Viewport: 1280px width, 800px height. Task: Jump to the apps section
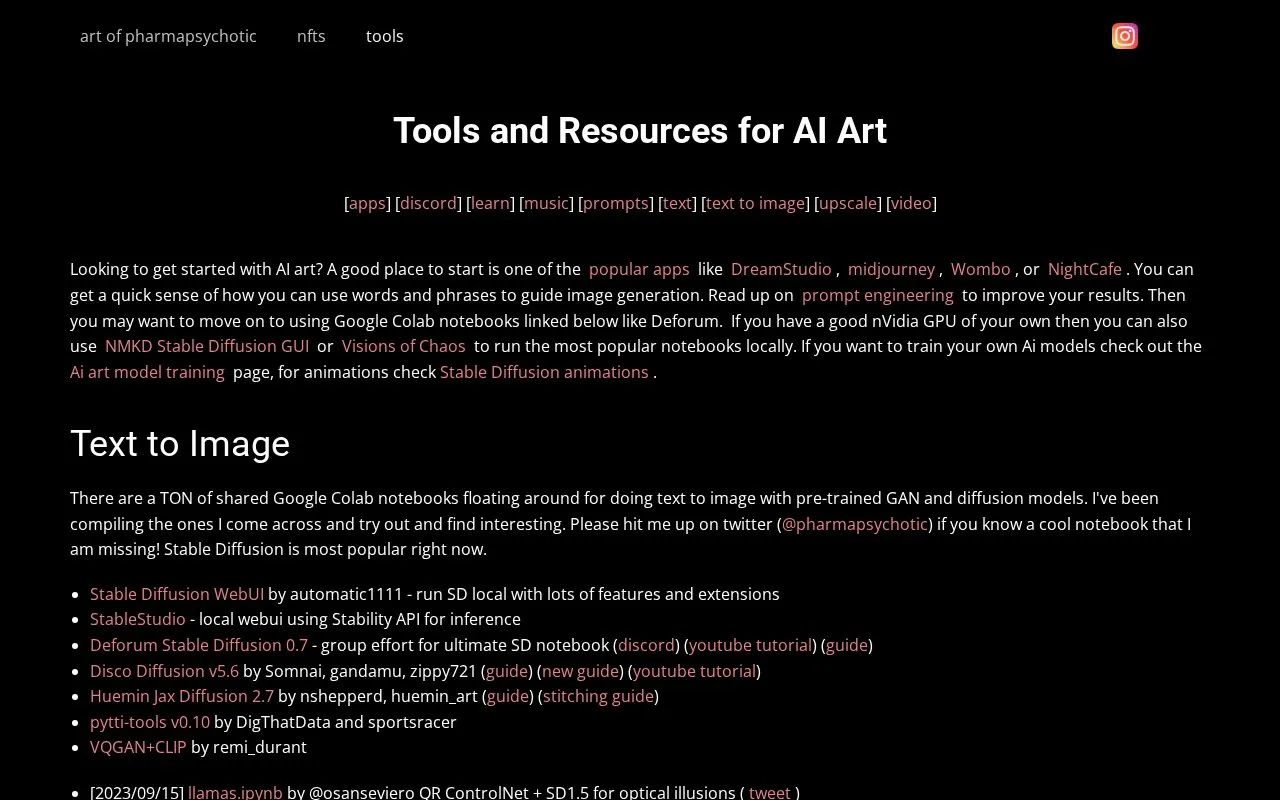[367, 203]
